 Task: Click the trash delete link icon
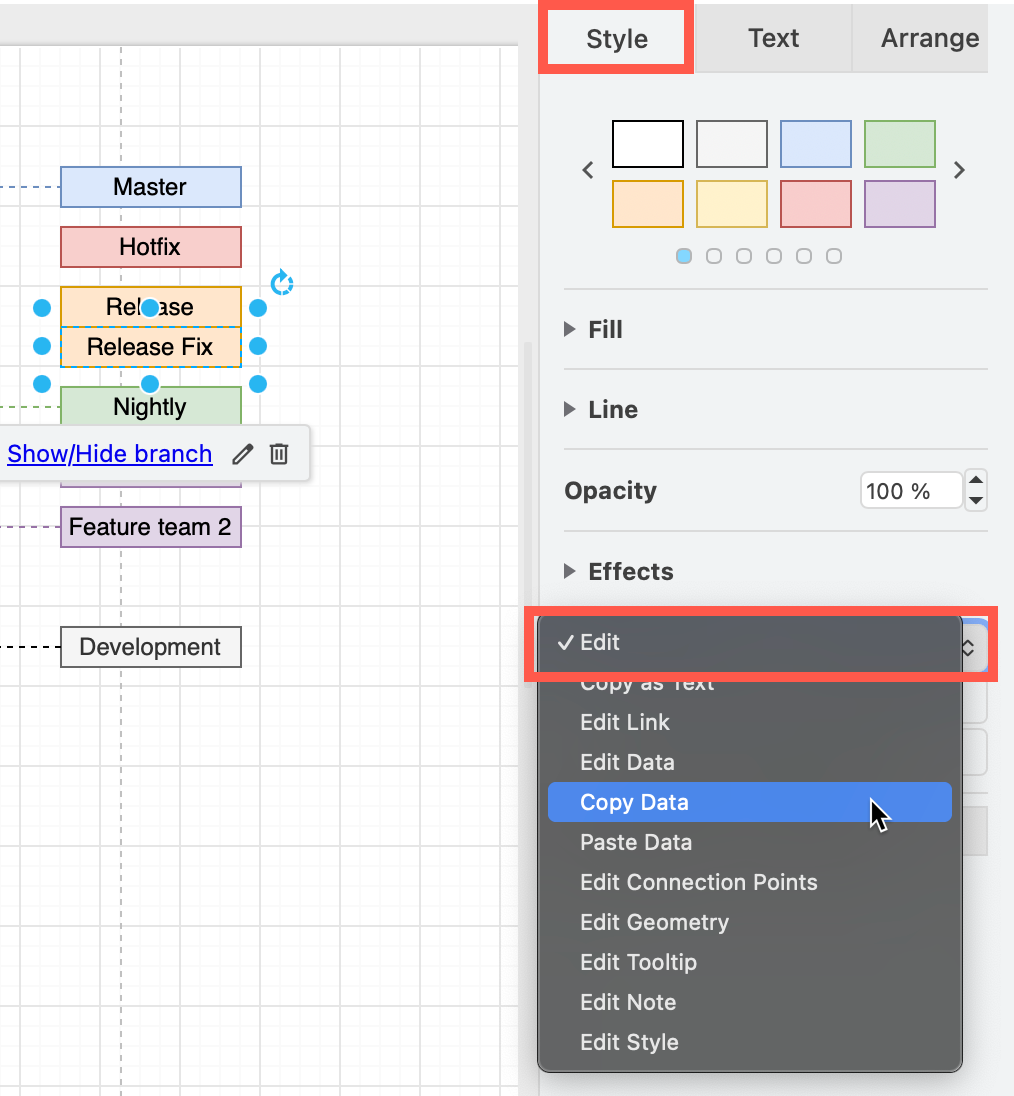(279, 454)
